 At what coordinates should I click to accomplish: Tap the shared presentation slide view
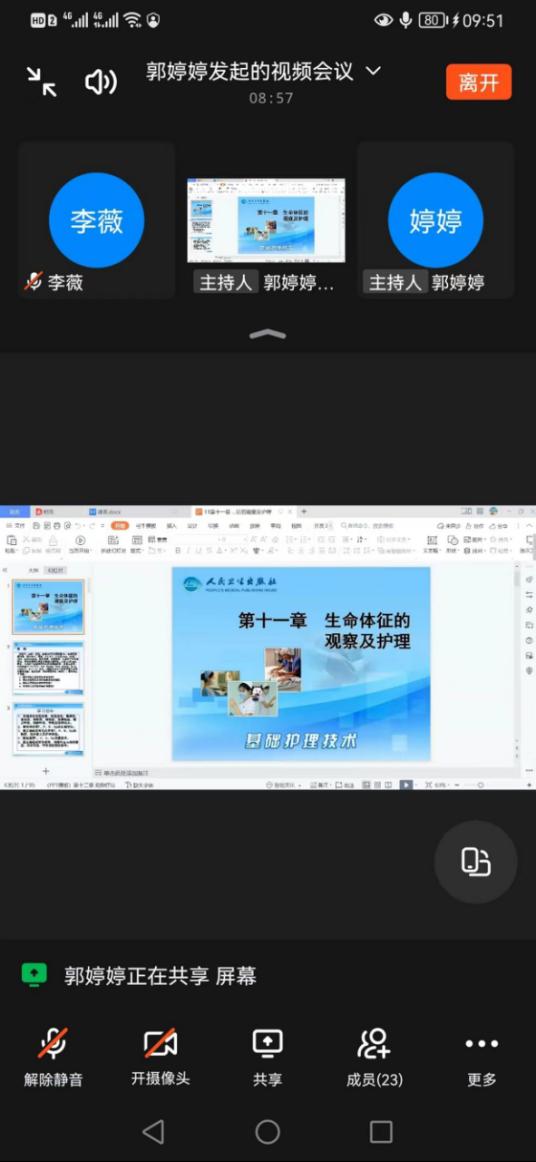268,647
